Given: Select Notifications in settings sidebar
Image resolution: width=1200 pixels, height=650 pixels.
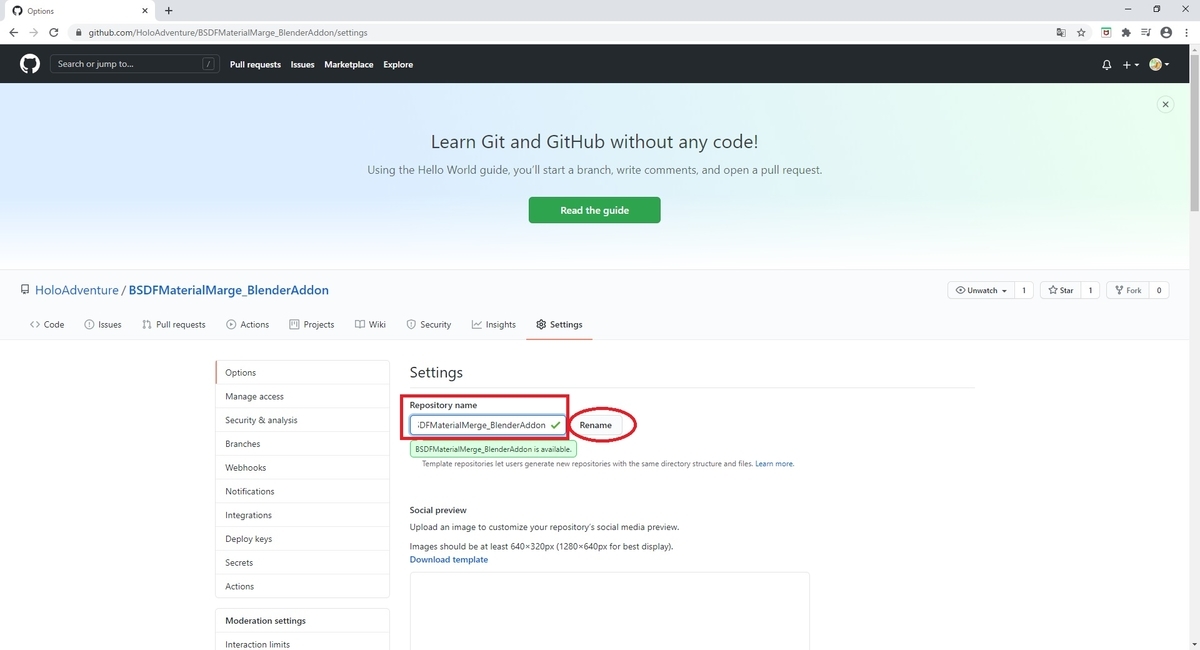Looking at the screenshot, I should (302, 491).
